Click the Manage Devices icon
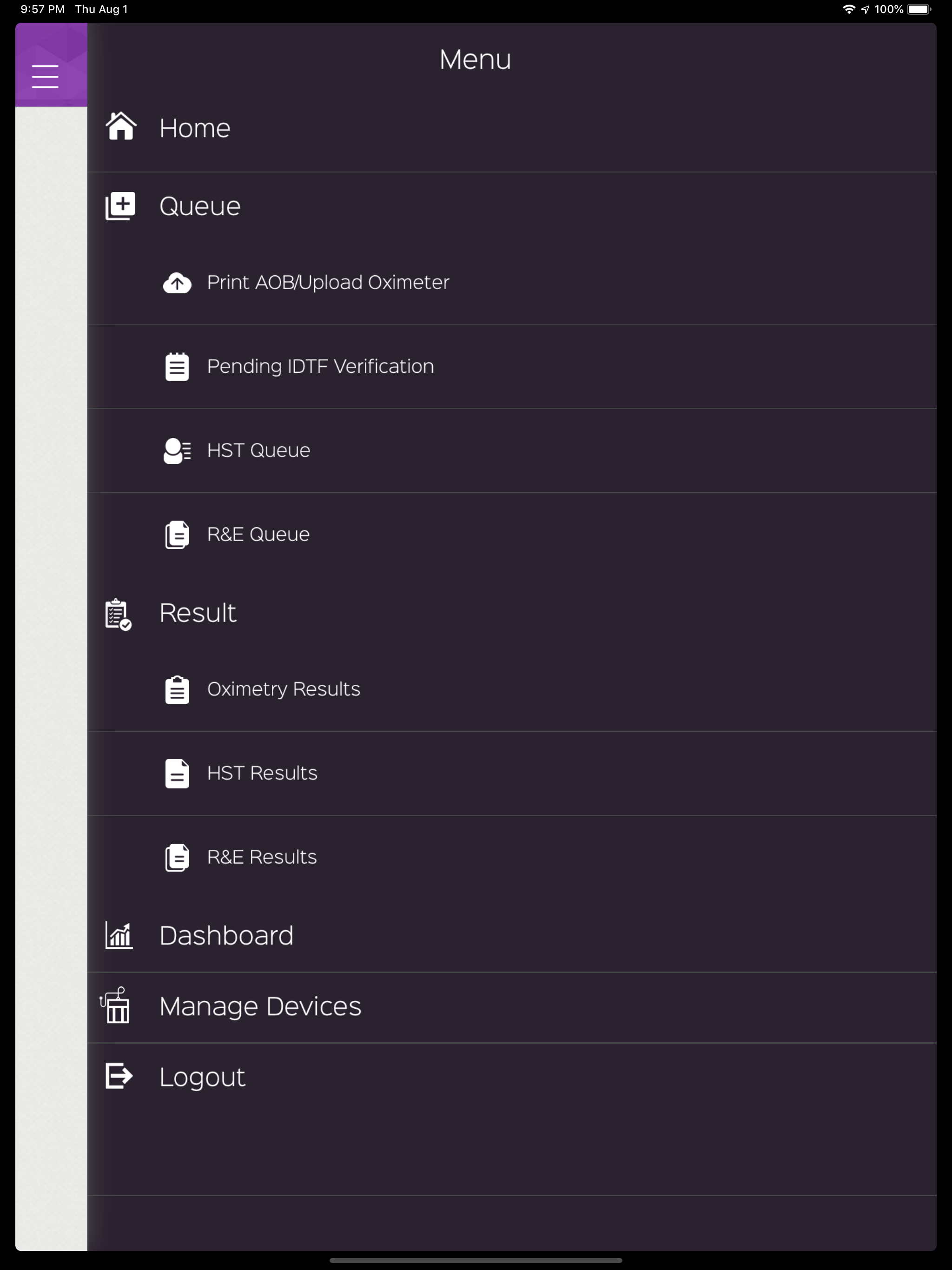This screenshot has width=952, height=1270. (x=115, y=1005)
